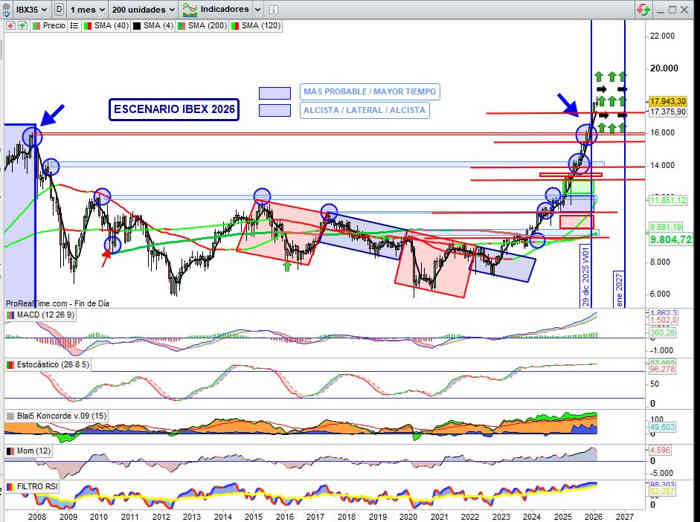This screenshot has height=522, width=700.
Task: Click the Indicadores chart icon
Action: [190, 7]
